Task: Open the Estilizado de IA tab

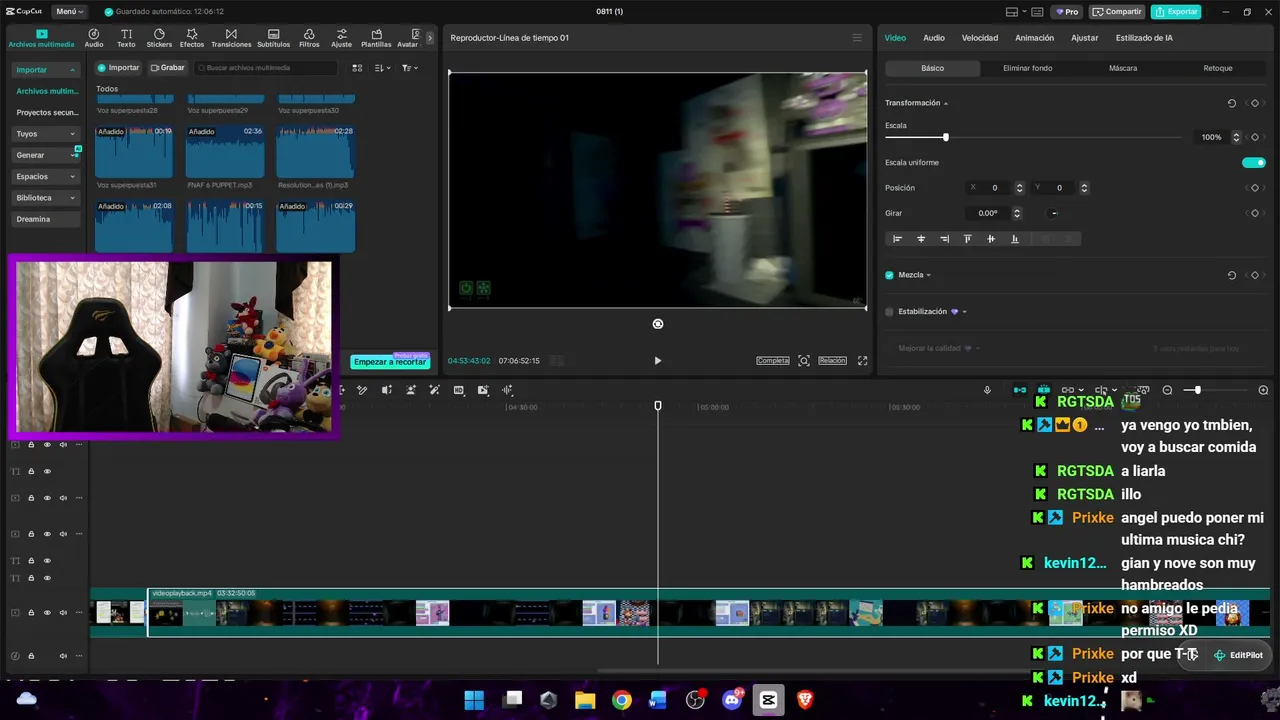Action: click(1144, 38)
